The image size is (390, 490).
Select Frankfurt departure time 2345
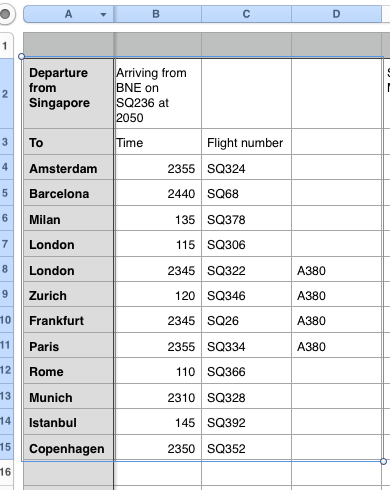point(158,320)
